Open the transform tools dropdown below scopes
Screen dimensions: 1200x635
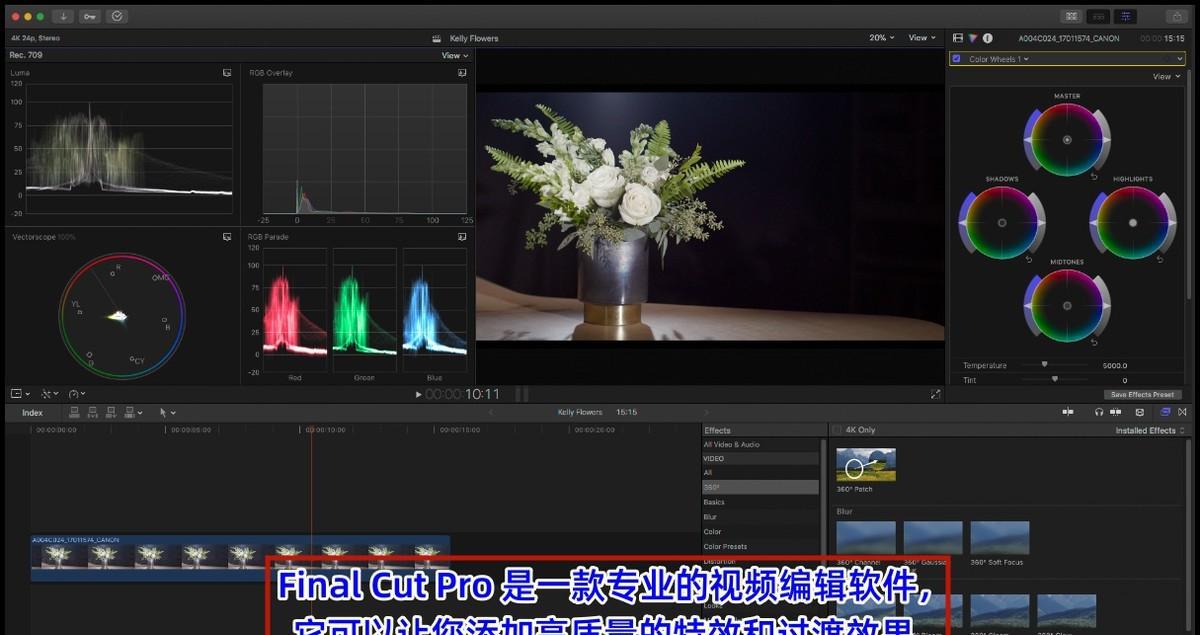click(x=20, y=394)
